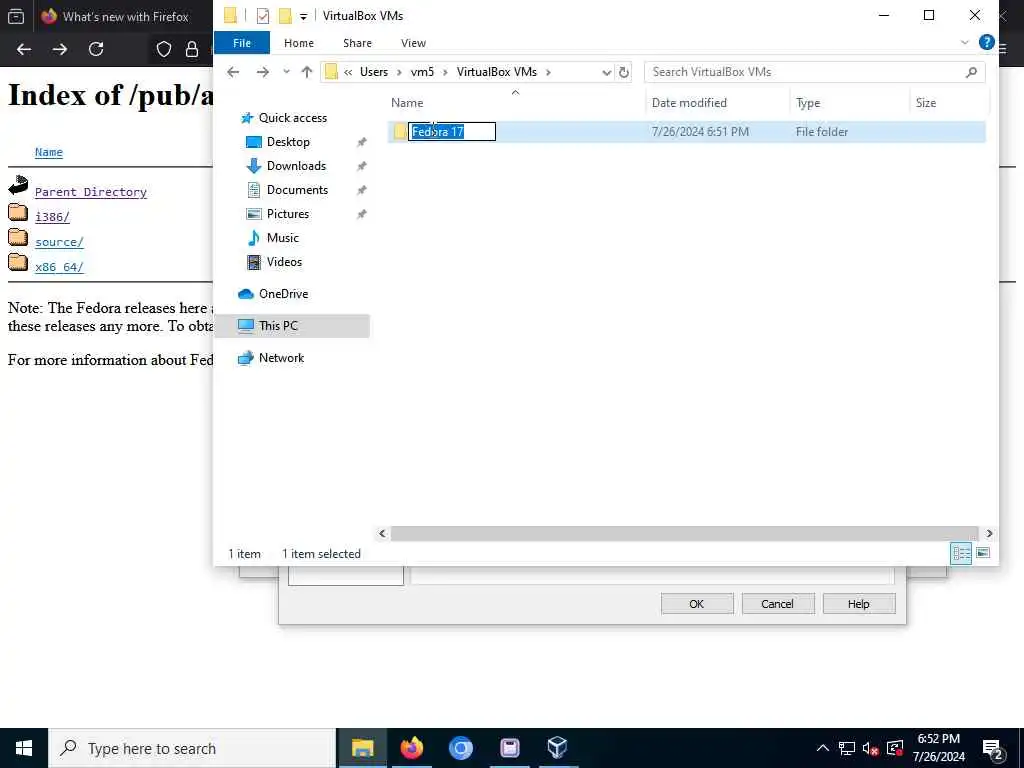Select Music in the navigation pane
Screen dimensions: 1024x768
282,238
